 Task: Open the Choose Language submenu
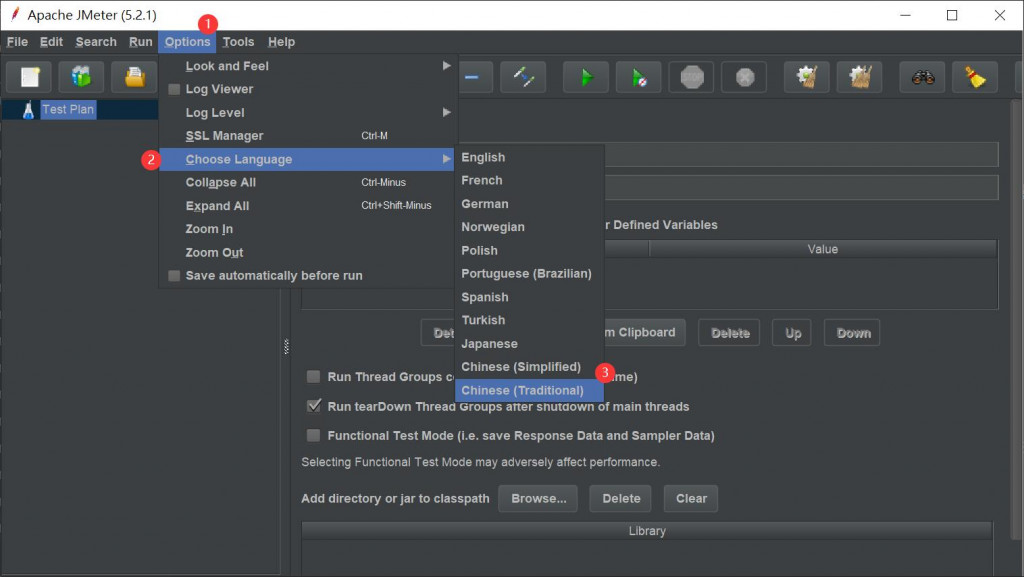(x=307, y=159)
